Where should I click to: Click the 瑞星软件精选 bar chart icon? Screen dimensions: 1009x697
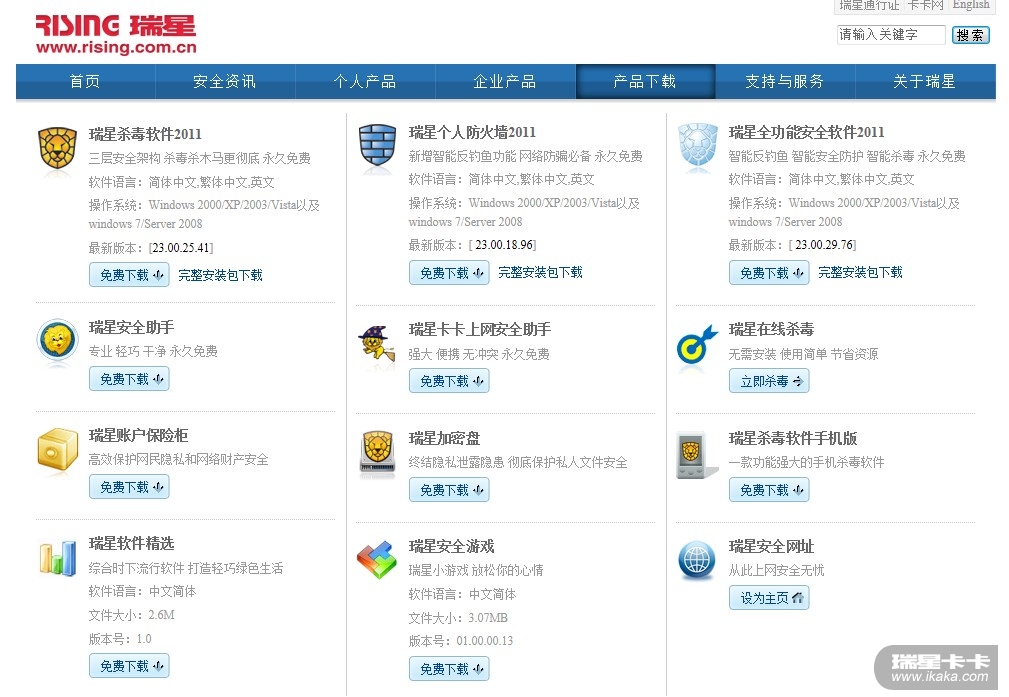coord(57,558)
